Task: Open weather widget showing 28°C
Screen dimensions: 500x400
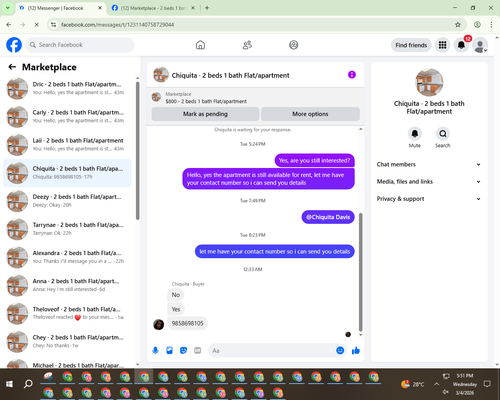Action: click(x=413, y=384)
